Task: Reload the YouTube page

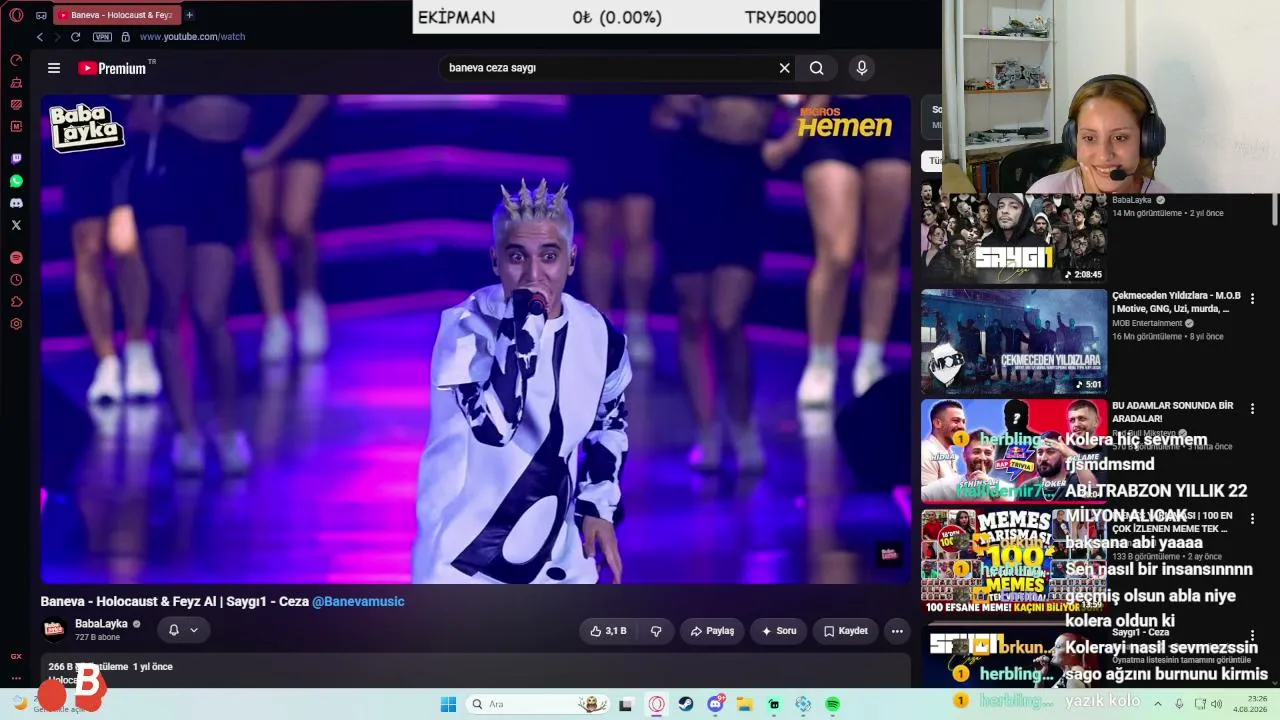Action: click(x=75, y=37)
